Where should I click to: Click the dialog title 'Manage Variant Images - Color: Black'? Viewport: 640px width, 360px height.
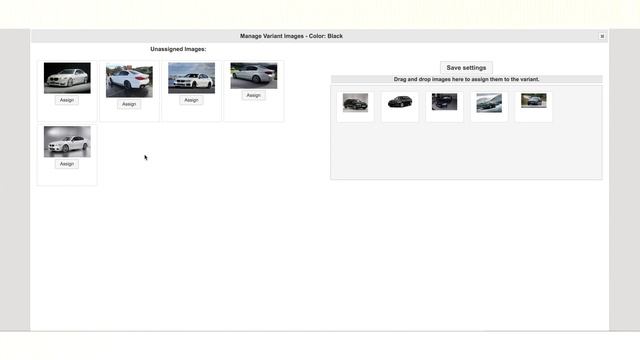(291, 36)
